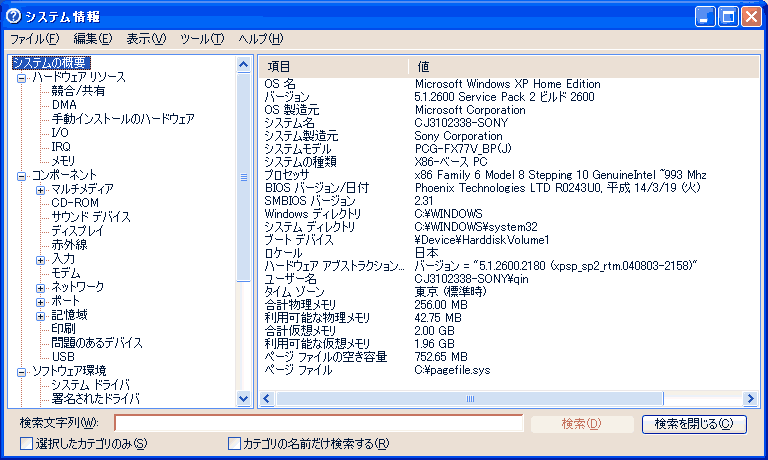The width and height of the screenshot is (768, 460).
Task: Select サウンド デバイス in the tree
Action: [x=91, y=217]
